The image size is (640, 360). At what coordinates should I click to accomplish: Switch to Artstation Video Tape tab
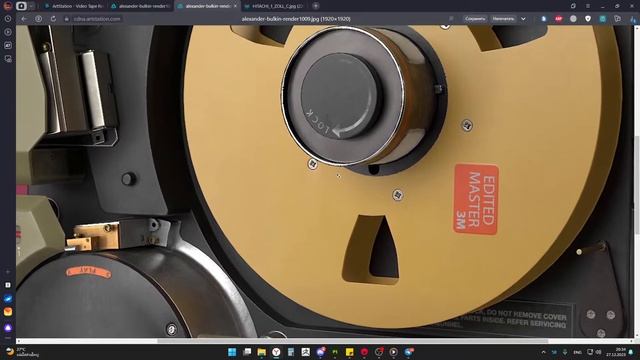point(74,6)
